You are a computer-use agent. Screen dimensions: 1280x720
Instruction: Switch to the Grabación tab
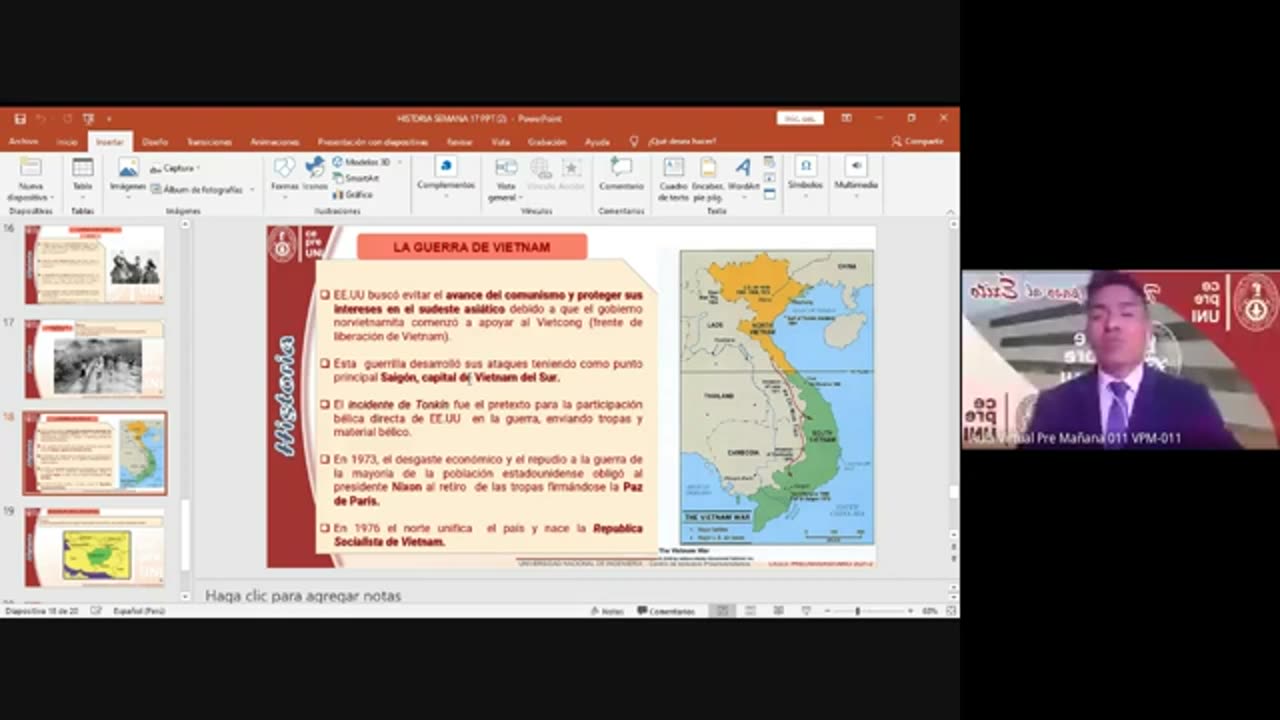coord(547,142)
